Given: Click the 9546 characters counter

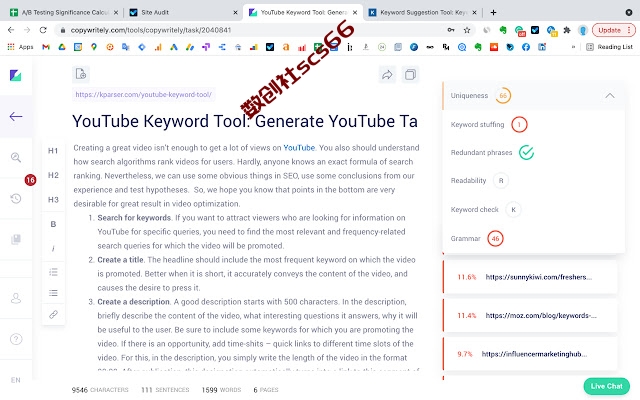Looking at the screenshot, I should click(100, 390).
